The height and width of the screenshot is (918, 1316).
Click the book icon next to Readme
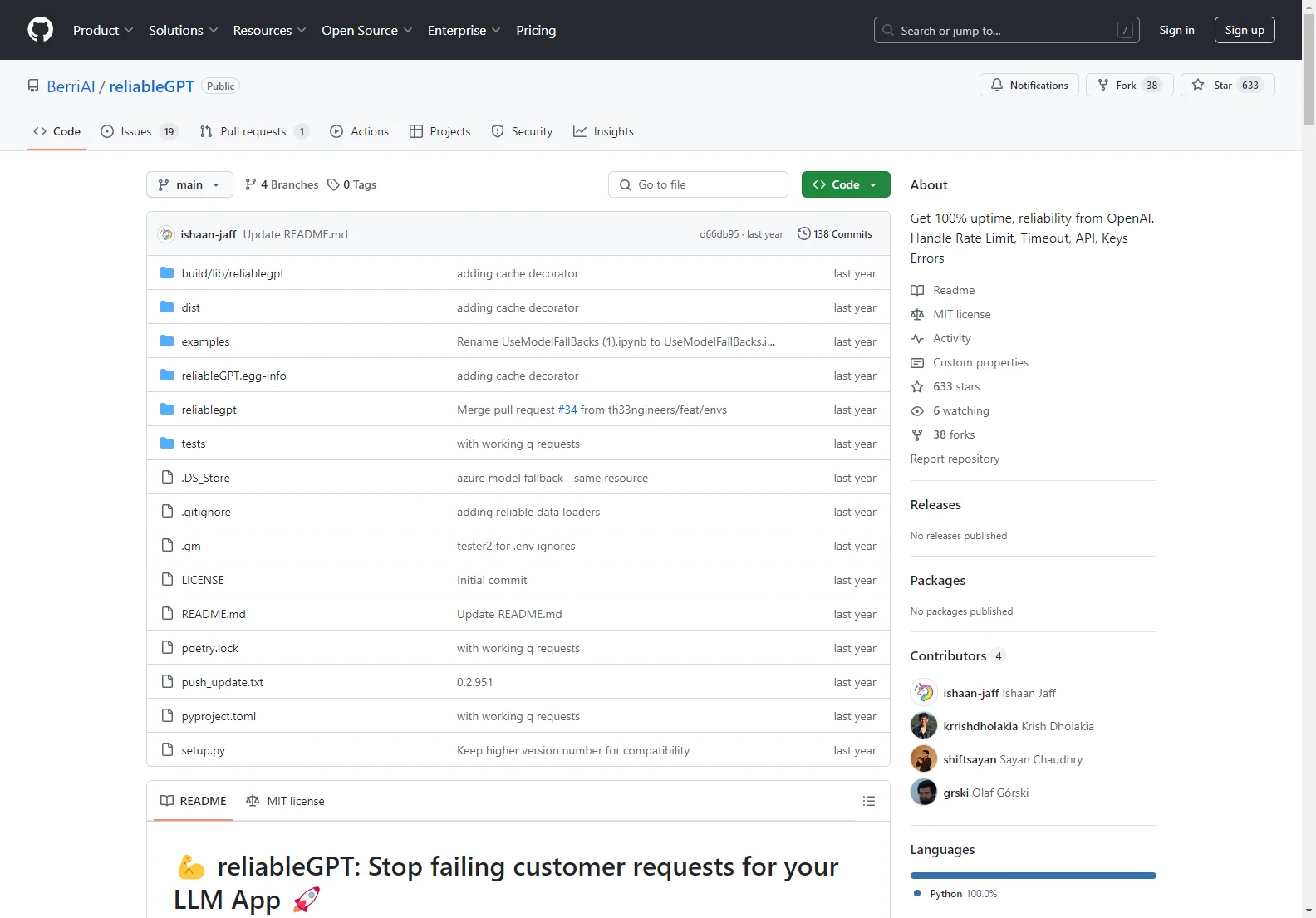[x=917, y=290]
